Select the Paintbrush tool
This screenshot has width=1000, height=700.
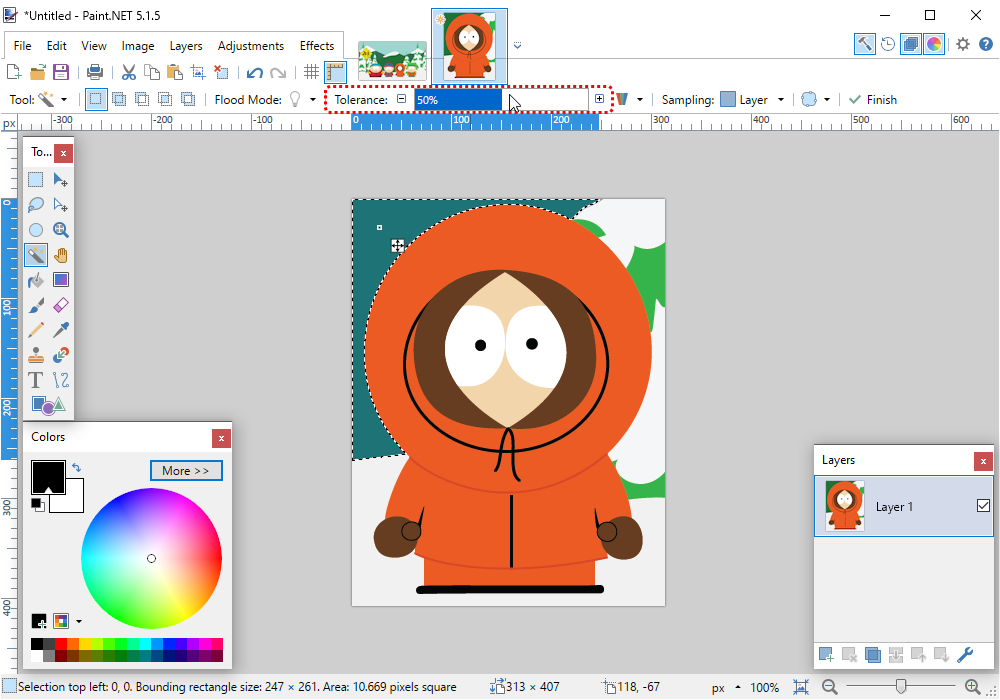[36, 305]
